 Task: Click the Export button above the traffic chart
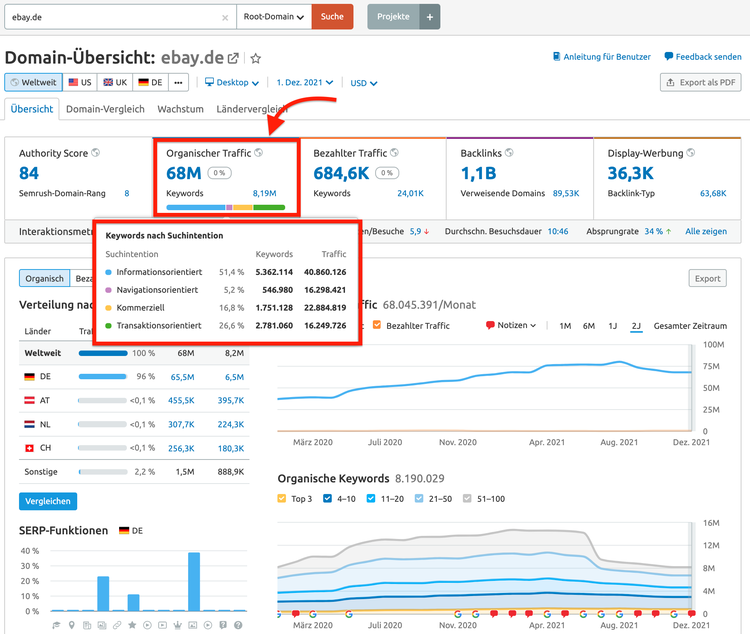point(707,278)
